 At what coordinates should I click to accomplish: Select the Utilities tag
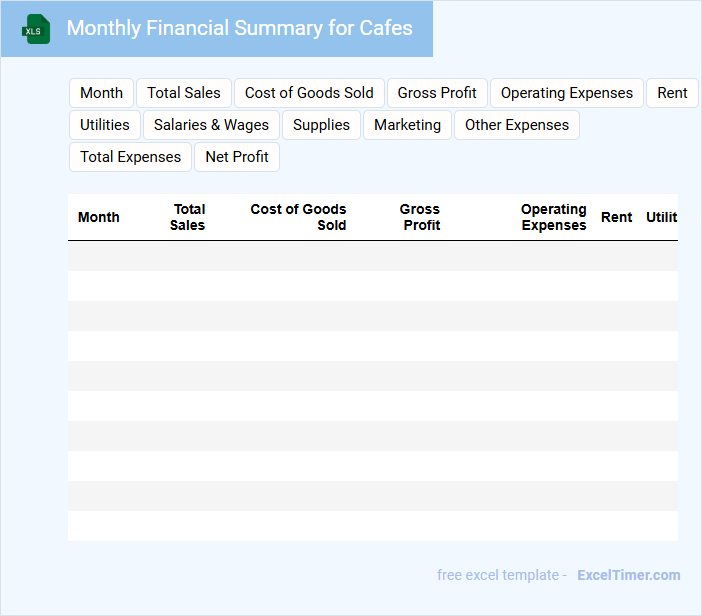tap(105, 125)
